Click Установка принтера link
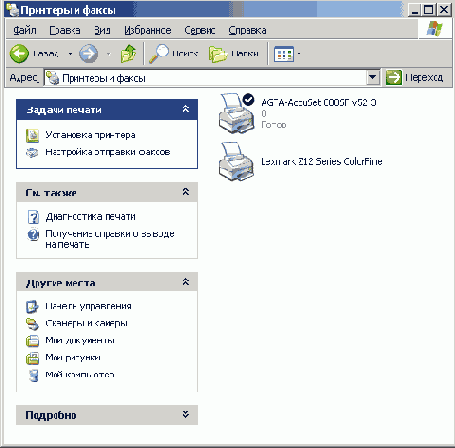 pyautogui.click(x=90, y=135)
